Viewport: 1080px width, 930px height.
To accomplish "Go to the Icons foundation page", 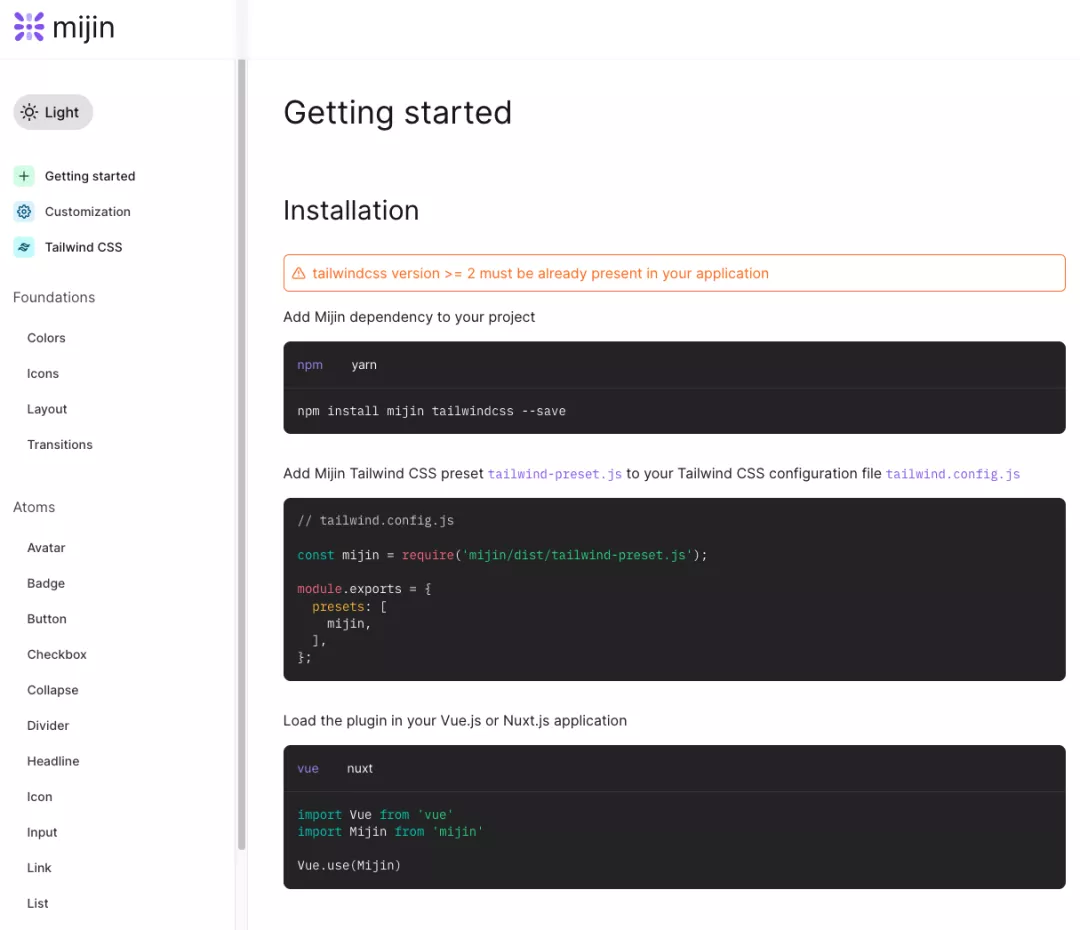I will tap(43, 374).
